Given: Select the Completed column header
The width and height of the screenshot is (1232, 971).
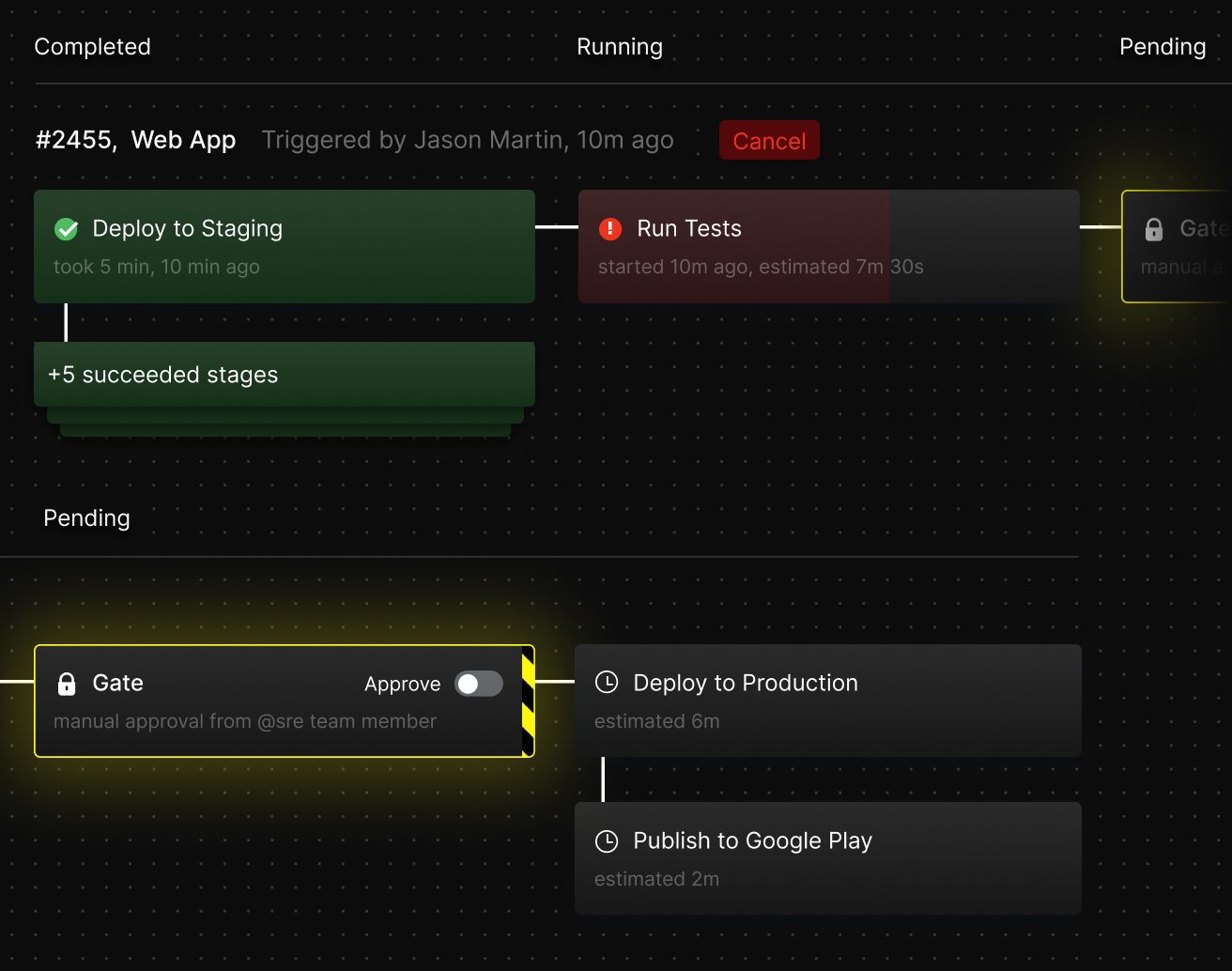Looking at the screenshot, I should tap(92, 47).
